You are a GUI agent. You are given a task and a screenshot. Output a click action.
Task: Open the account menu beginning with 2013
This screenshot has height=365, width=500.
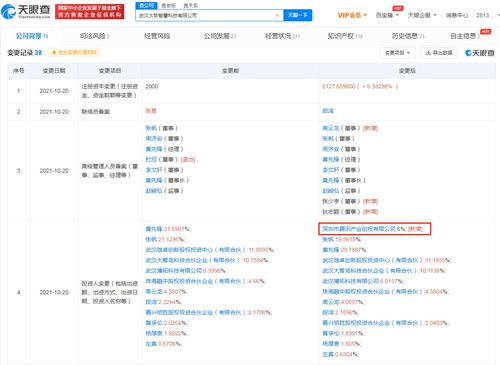pos(487,15)
